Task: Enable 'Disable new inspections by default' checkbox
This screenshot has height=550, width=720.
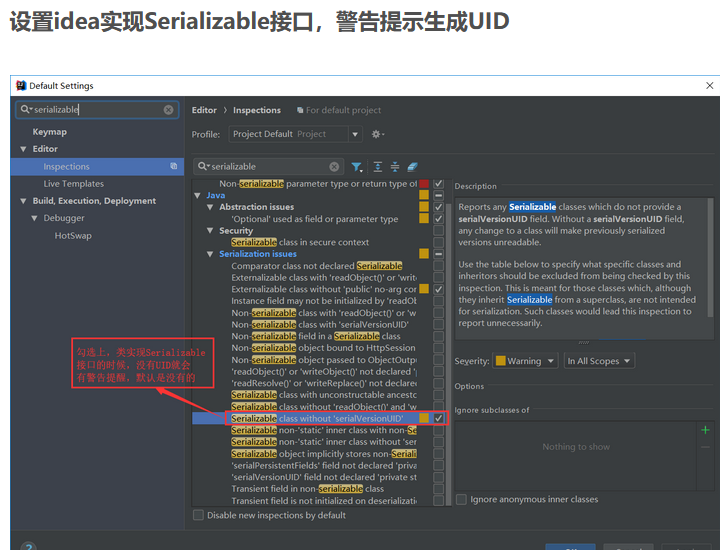Action: point(198,515)
